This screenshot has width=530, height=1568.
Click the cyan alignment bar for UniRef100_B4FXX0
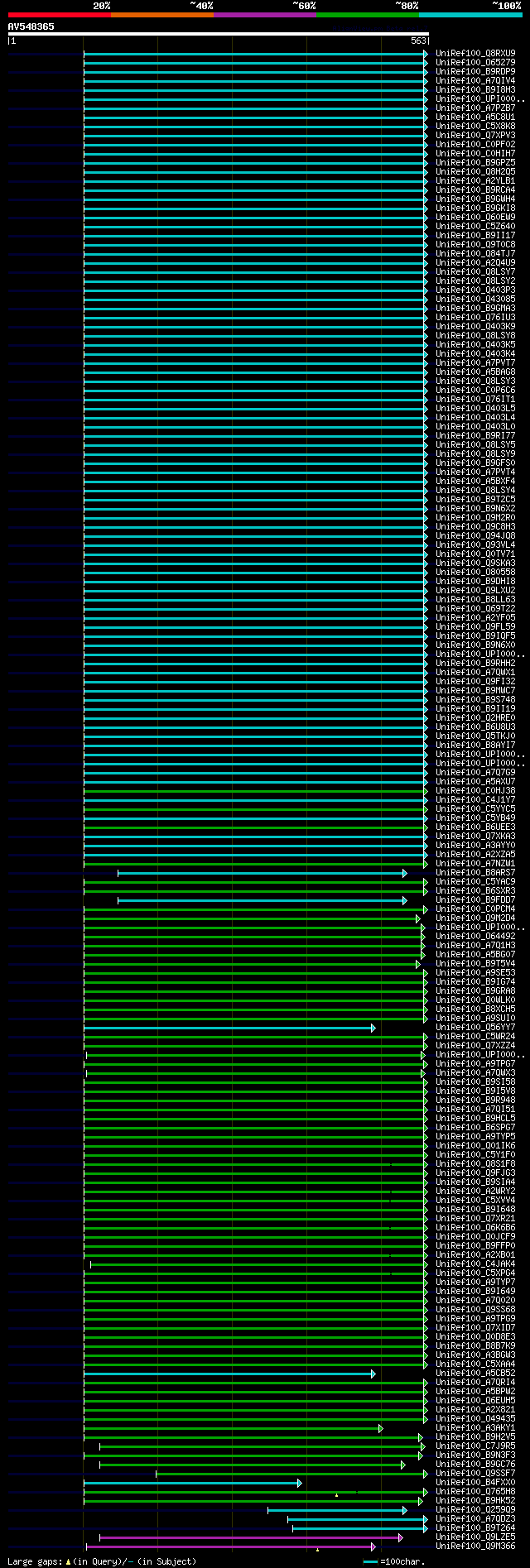tap(193, 1483)
